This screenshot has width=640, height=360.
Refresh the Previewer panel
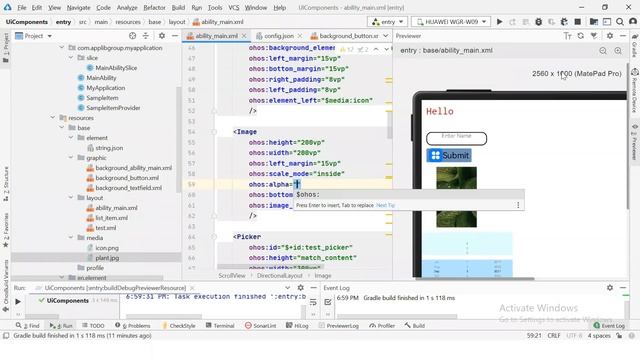[x=580, y=36]
